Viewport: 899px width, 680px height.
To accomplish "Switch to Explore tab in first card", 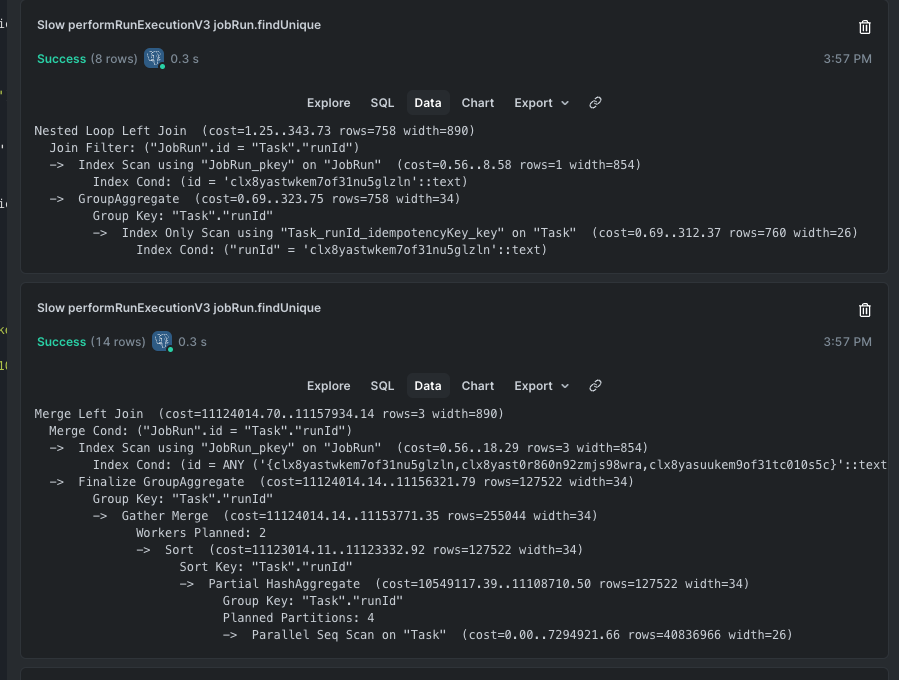I will [328, 103].
